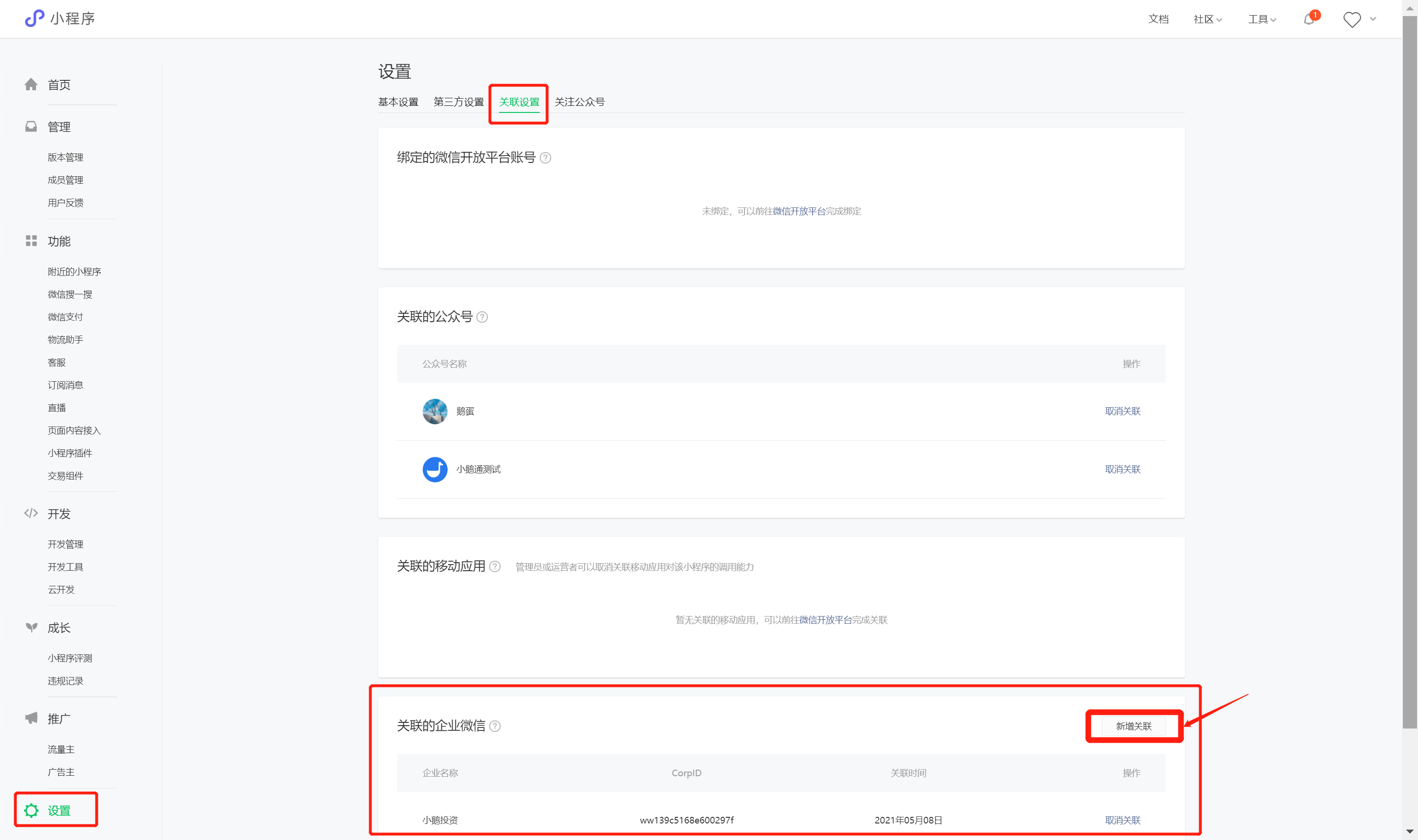The image size is (1418, 840).
Task: Open 订阅消息 in the sidebar
Action: [65, 385]
